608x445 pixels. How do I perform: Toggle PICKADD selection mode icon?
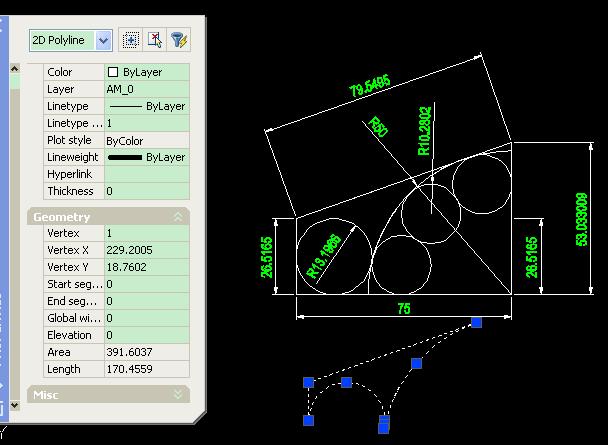pyautogui.click(x=131, y=40)
